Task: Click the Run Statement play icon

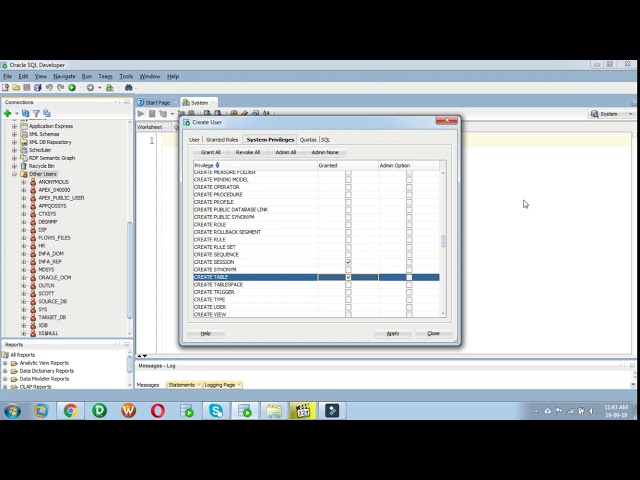Action: click(x=141, y=113)
